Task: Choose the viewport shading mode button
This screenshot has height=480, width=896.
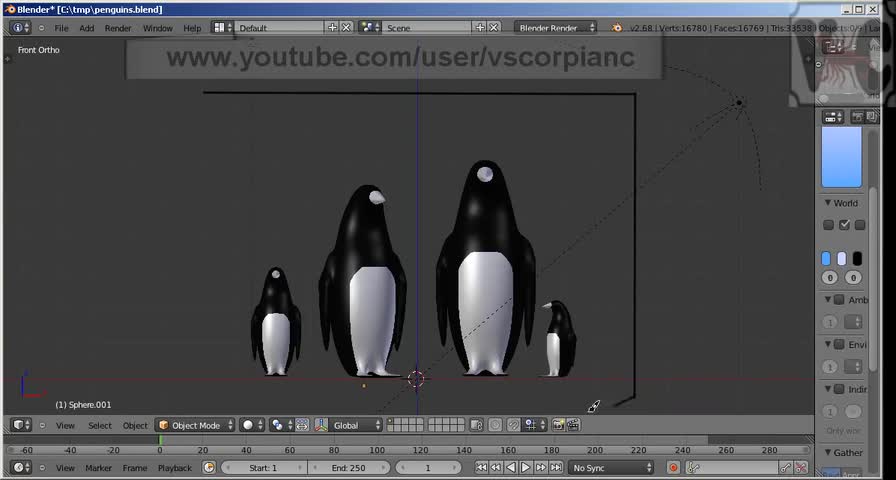Action: [252, 425]
